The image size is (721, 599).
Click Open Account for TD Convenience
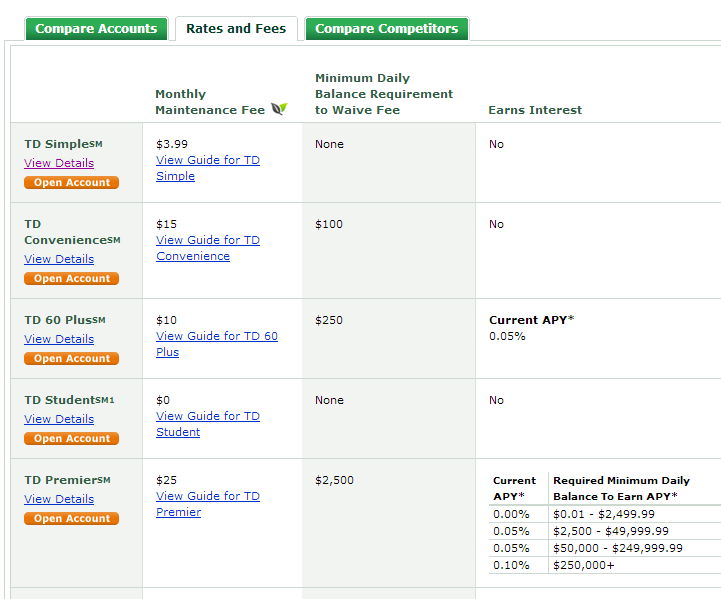coord(71,279)
